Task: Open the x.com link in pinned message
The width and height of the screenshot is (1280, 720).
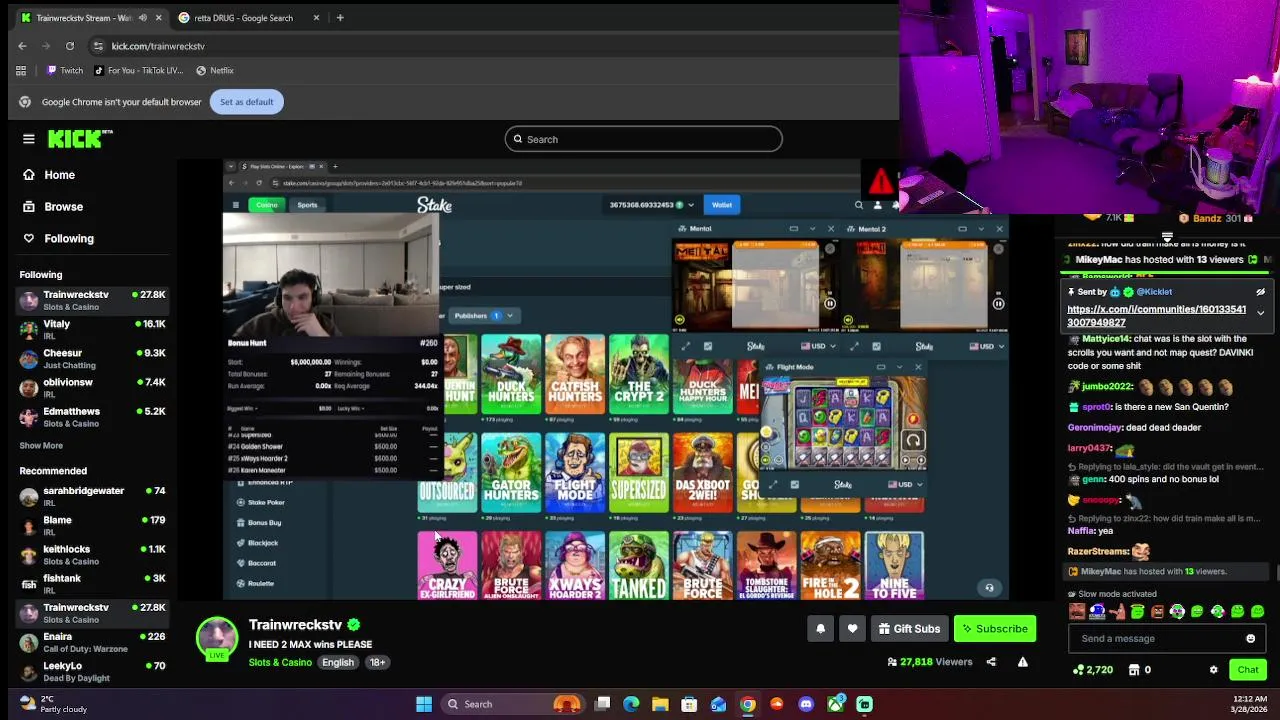Action: click(1156, 316)
